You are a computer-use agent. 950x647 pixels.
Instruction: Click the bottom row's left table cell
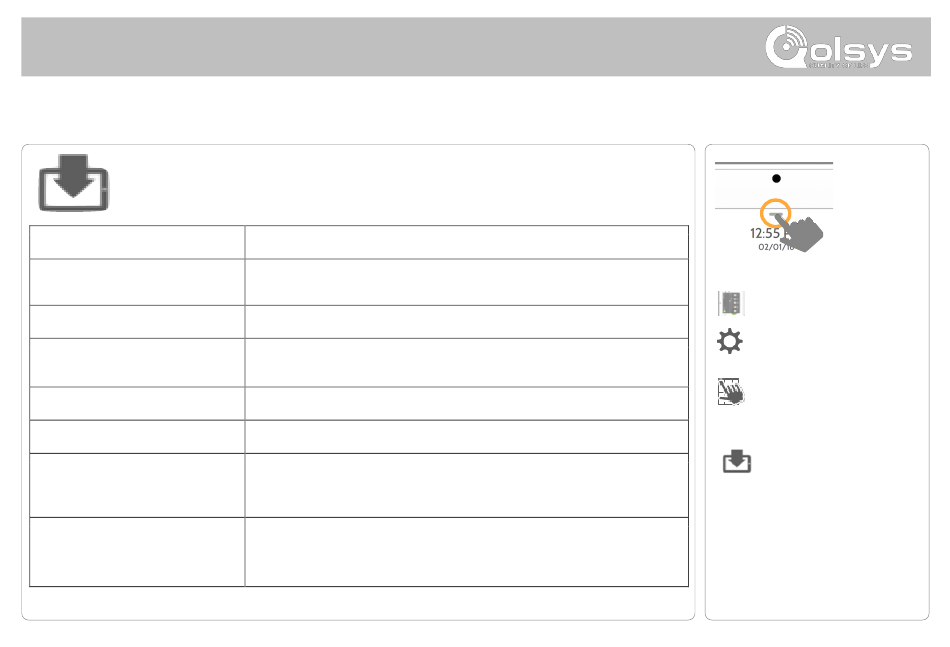(x=137, y=552)
